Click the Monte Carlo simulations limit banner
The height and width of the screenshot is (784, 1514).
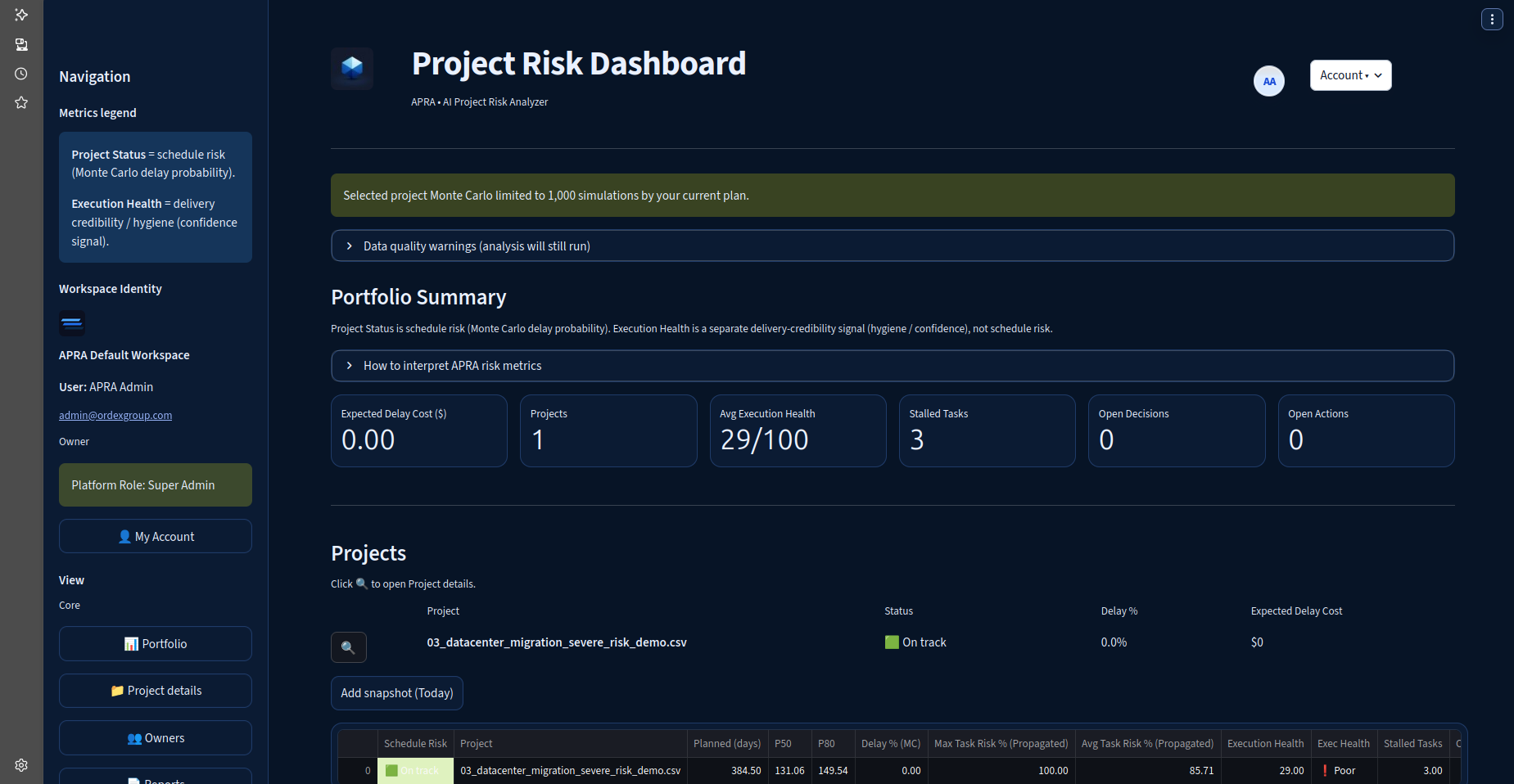(x=893, y=195)
